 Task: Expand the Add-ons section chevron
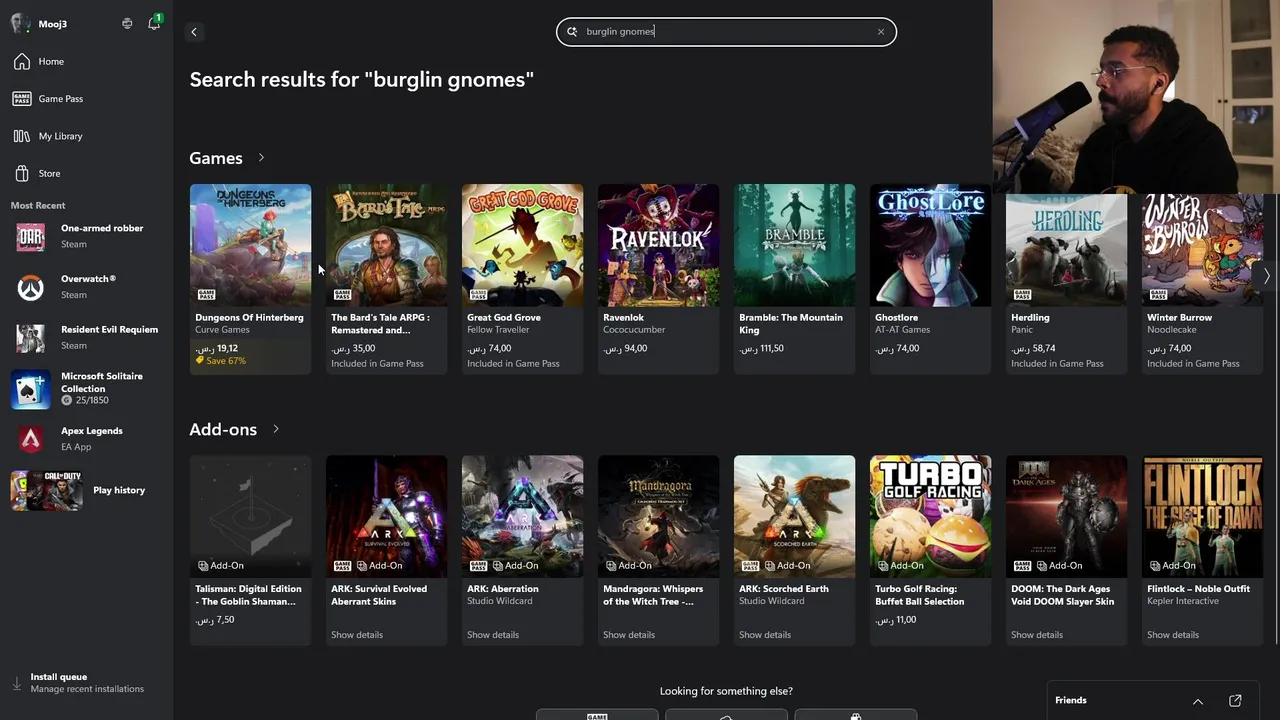tap(276, 429)
